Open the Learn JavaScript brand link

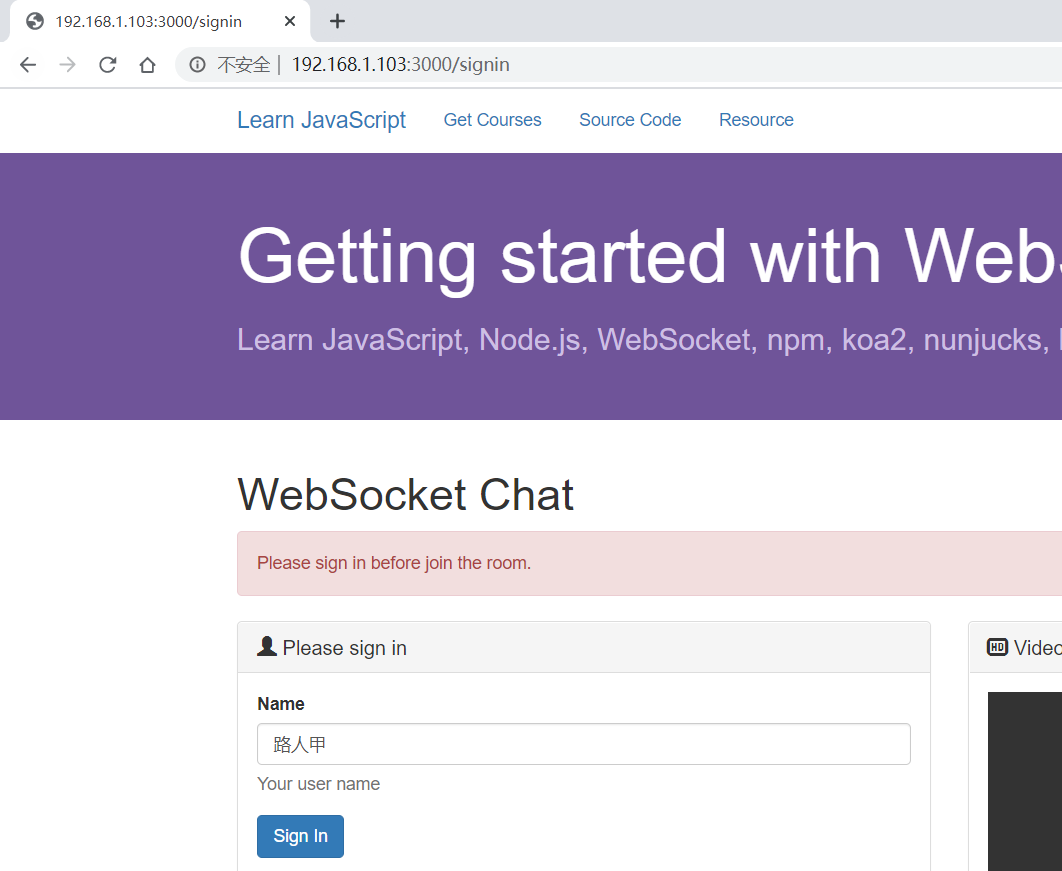(x=321, y=120)
